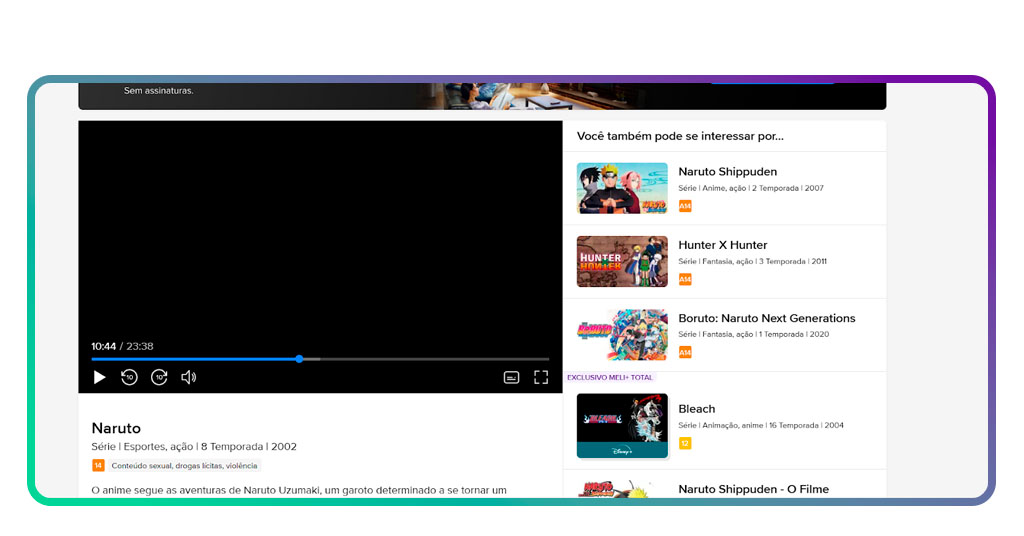Click the A14 rating badge under Boruto
This screenshot has height=536, width=1024.
coord(685,353)
